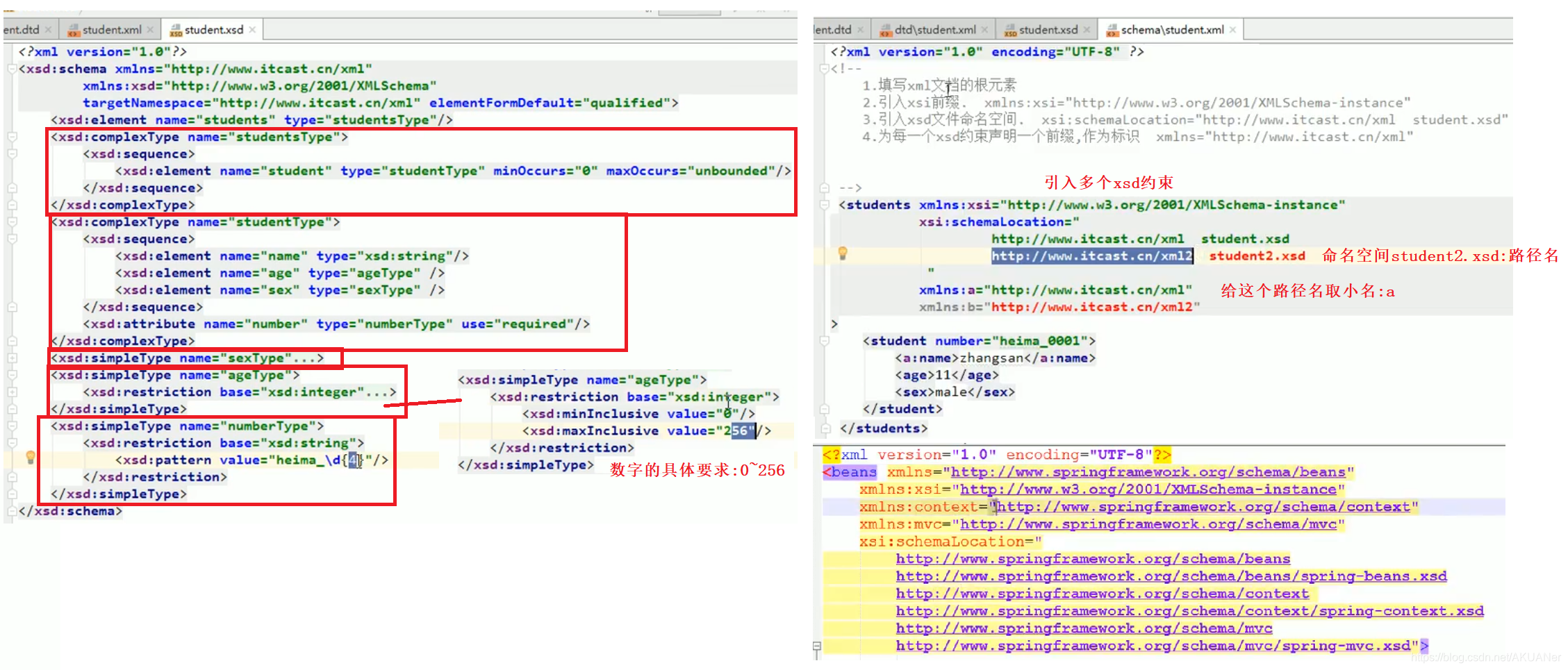The width and height of the screenshot is (1568, 670).
Task: Click fold marker at closing /students tag
Action: (824, 428)
